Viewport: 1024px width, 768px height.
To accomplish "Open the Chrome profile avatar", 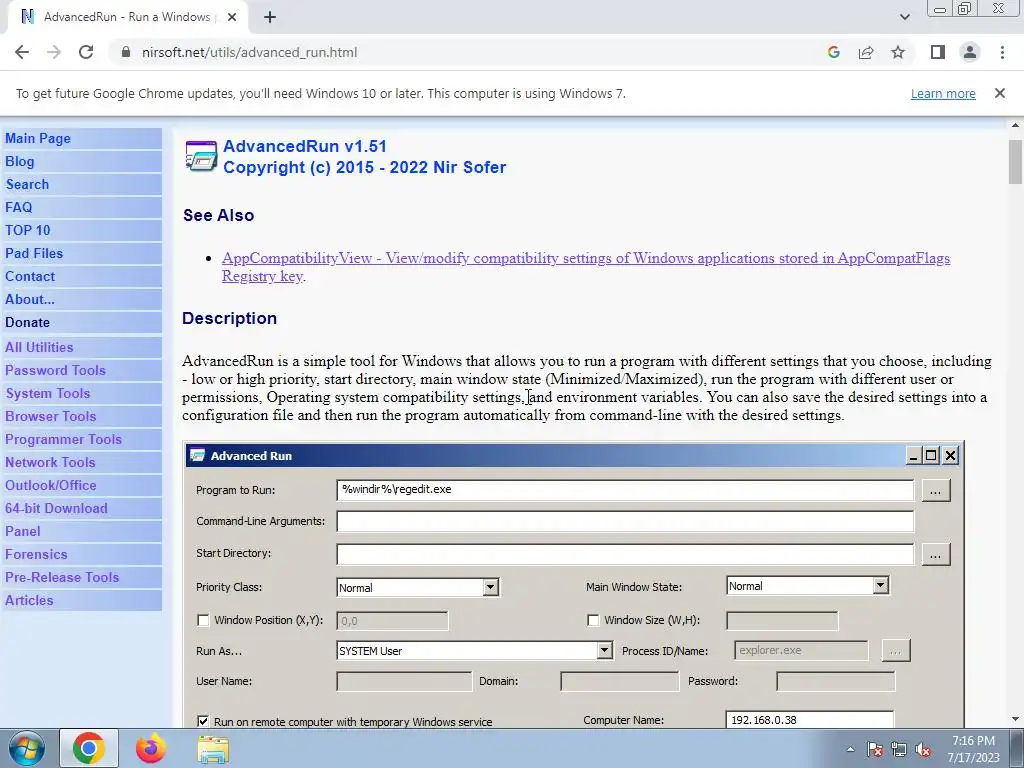I will pyautogui.click(x=970, y=52).
